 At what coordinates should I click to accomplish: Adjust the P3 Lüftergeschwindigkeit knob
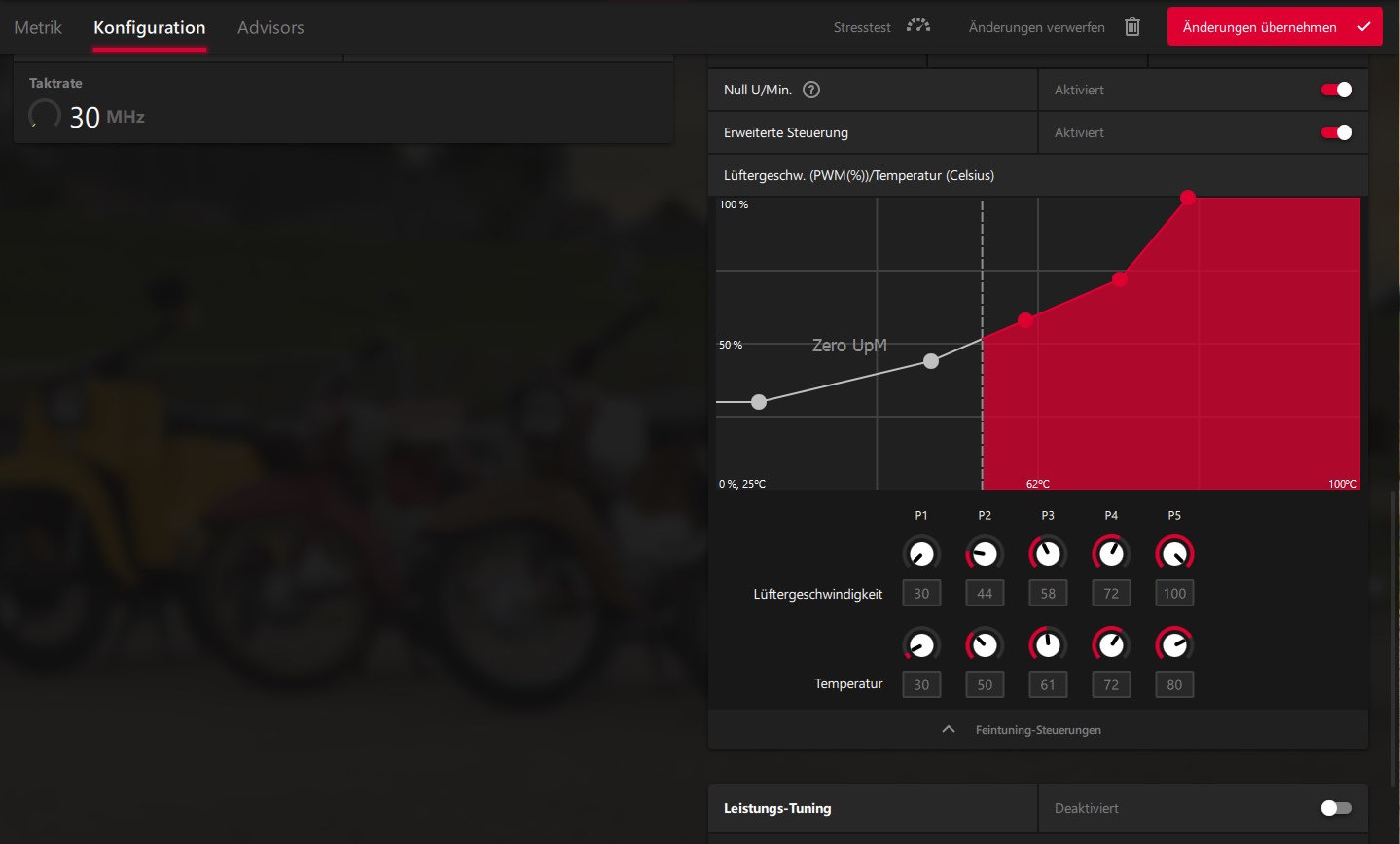coord(1048,554)
